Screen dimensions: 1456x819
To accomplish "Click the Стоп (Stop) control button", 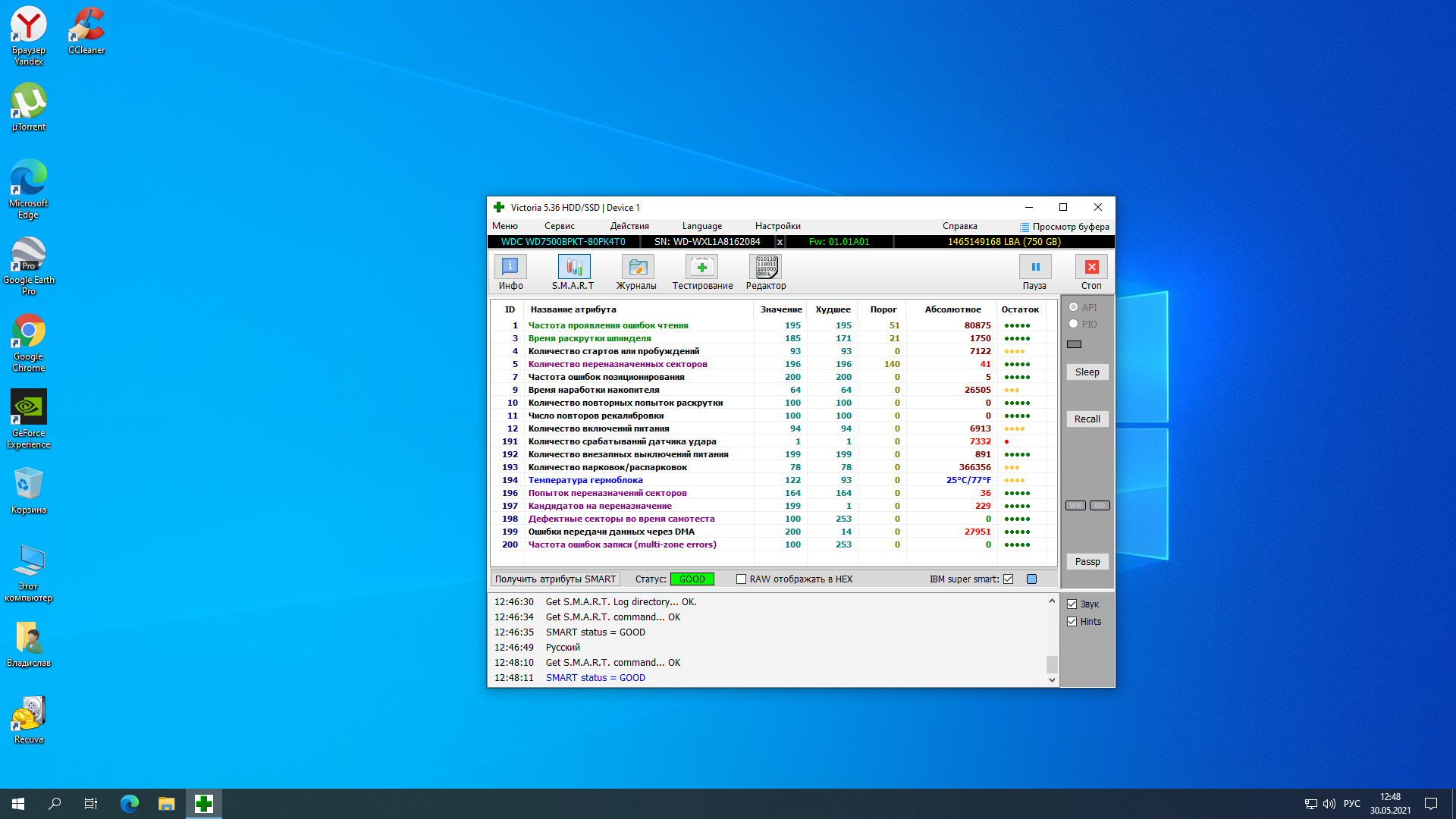I will point(1091,266).
